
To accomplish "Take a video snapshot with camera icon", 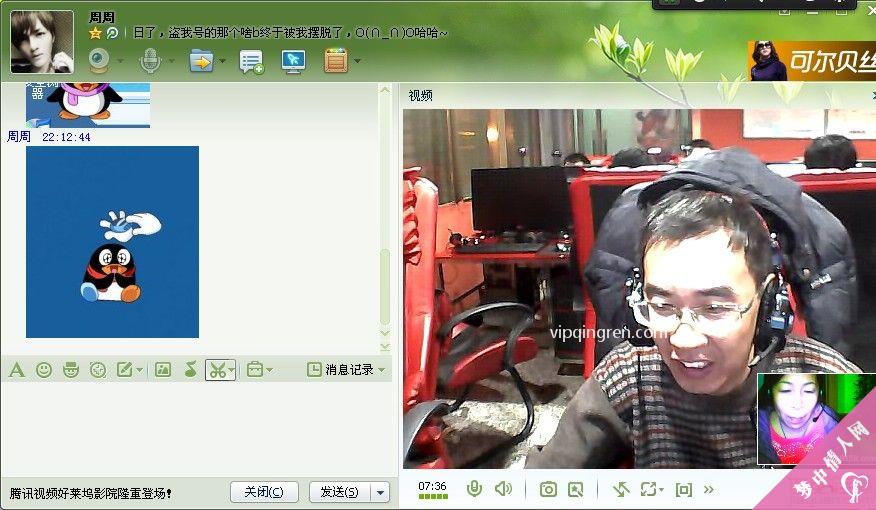I will (x=549, y=490).
